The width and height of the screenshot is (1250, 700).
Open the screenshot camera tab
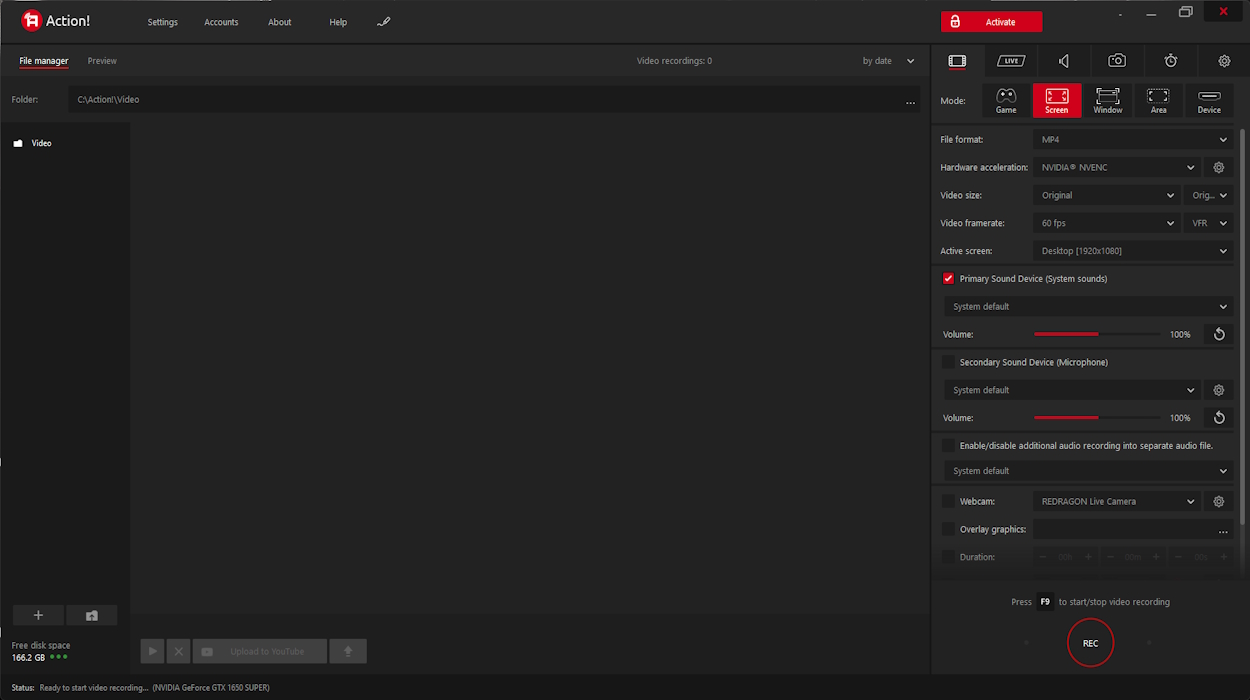click(1117, 61)
